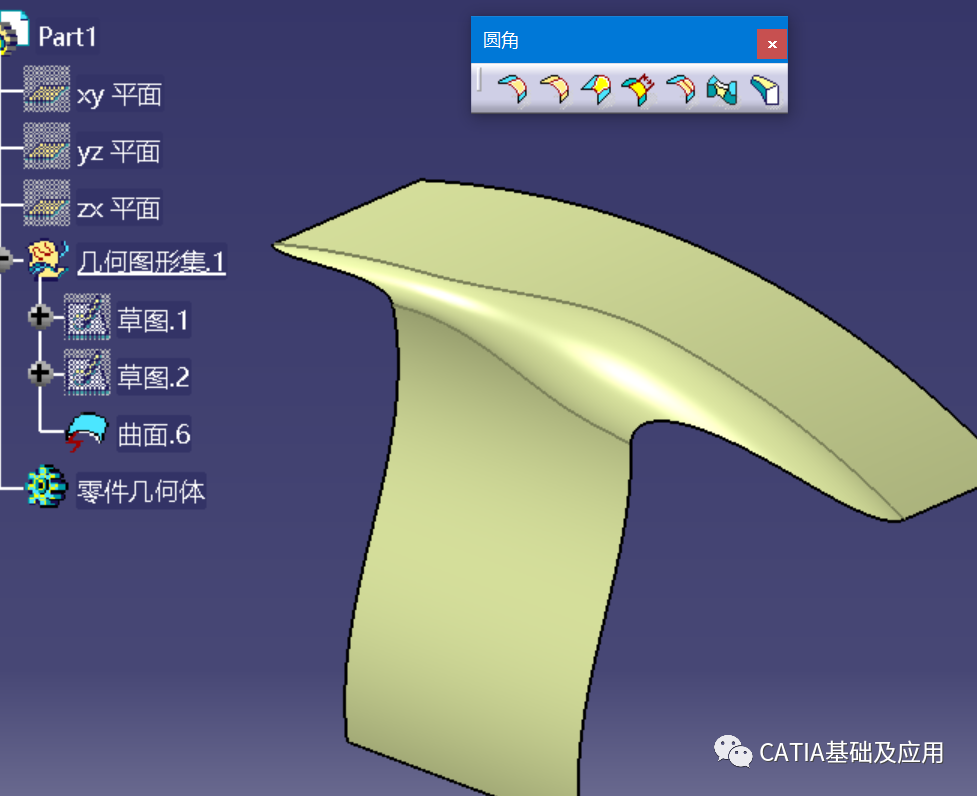Select the 零件几何体 label
The image size is (977, 796).
(x=141, y=491)
